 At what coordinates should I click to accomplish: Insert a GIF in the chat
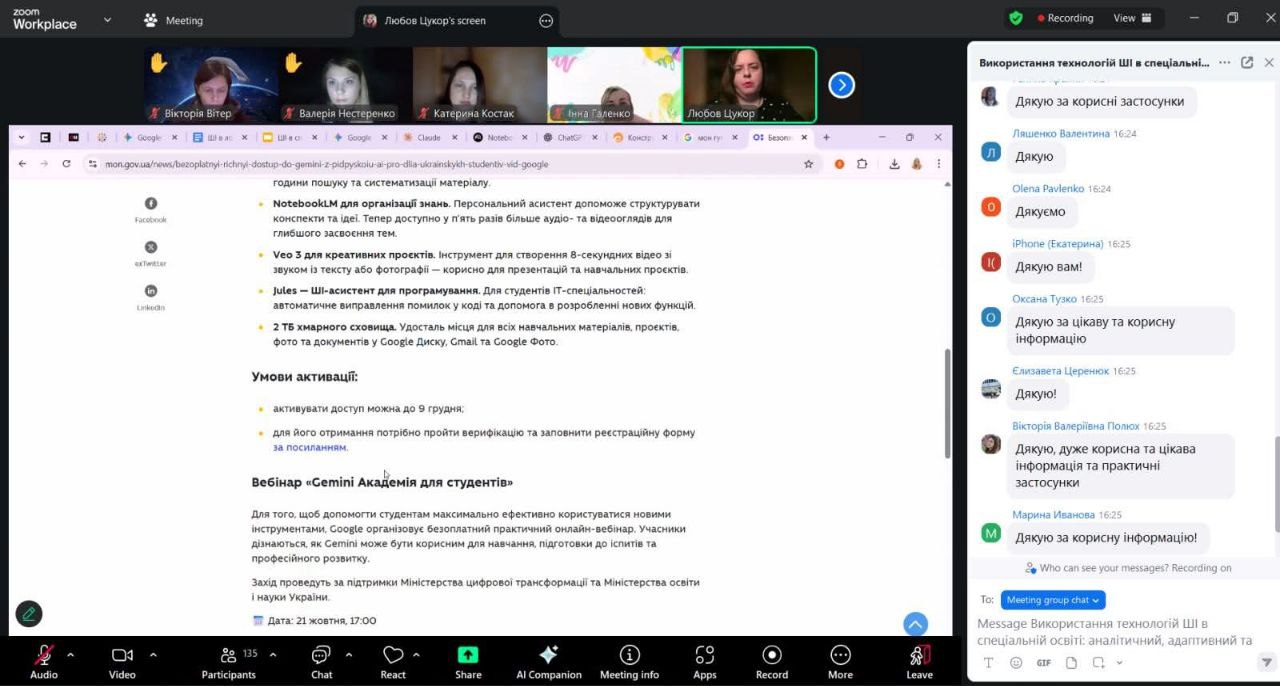[x=1043, y=663]
